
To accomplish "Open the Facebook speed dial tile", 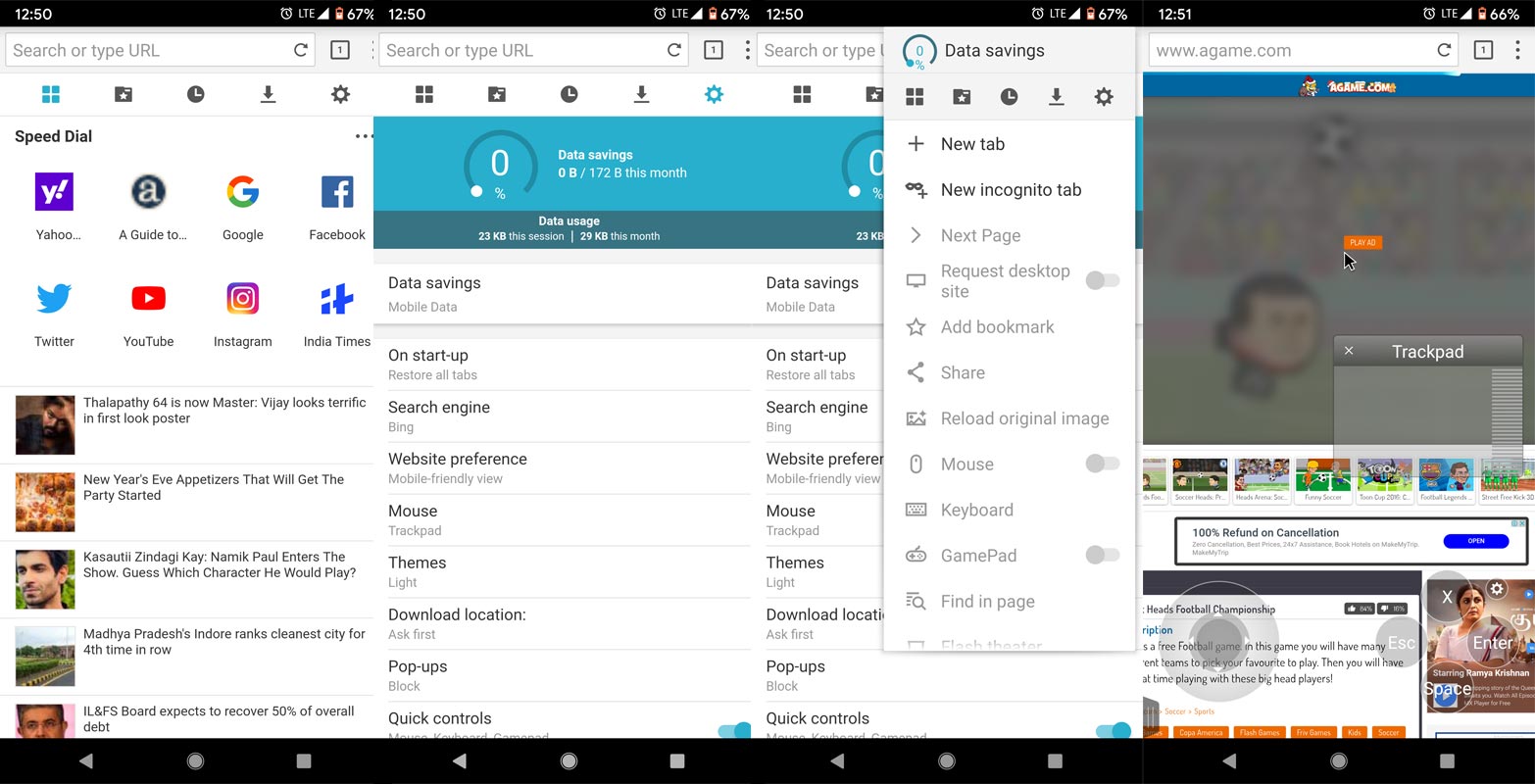I will pos(336,205).
